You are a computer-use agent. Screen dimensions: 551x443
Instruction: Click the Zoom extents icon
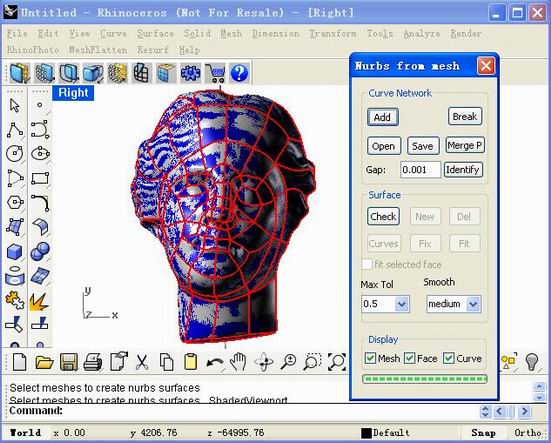pyautogui.click(x=337, y=362)
